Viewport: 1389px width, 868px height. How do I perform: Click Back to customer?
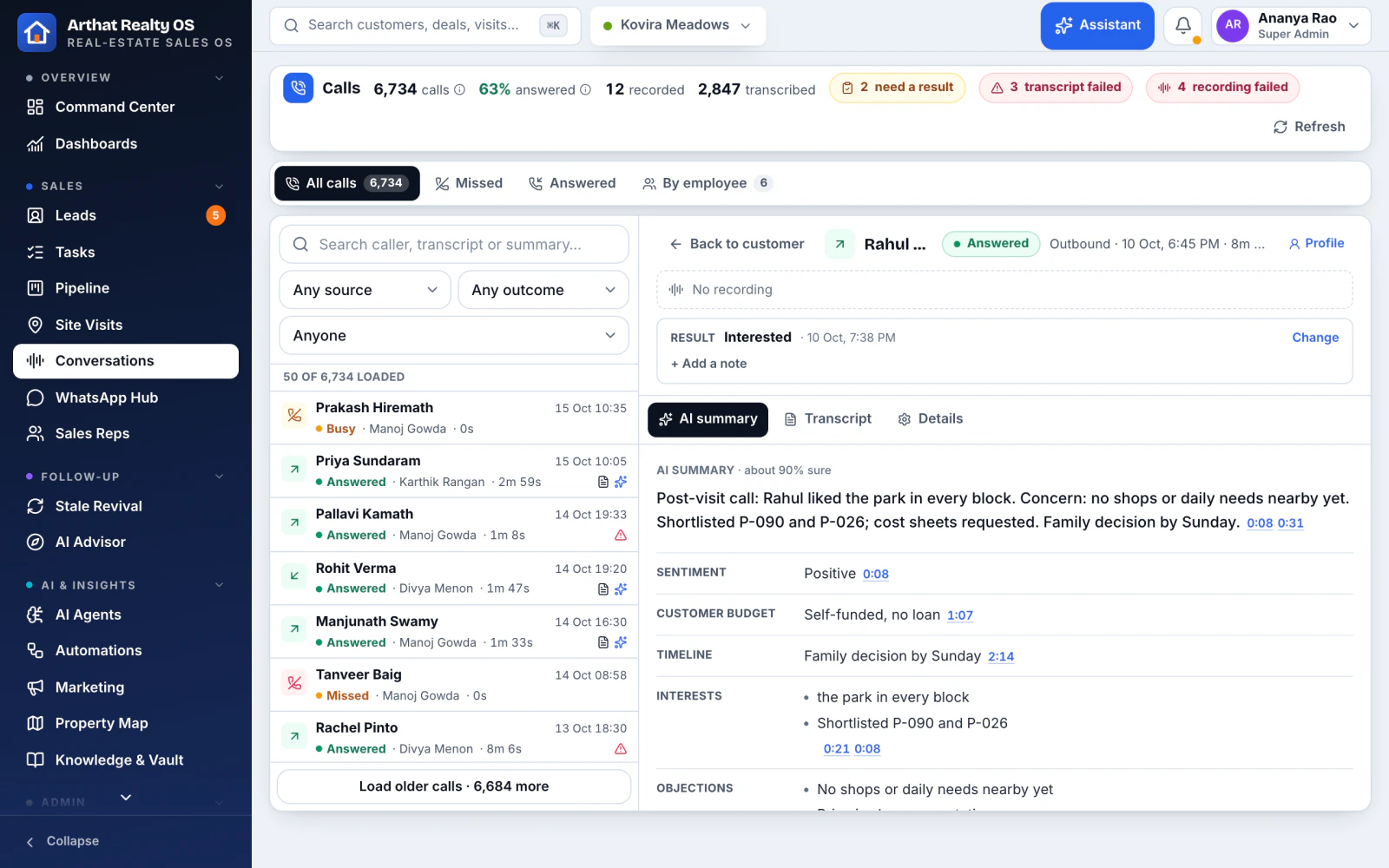(x=736, y=244)
